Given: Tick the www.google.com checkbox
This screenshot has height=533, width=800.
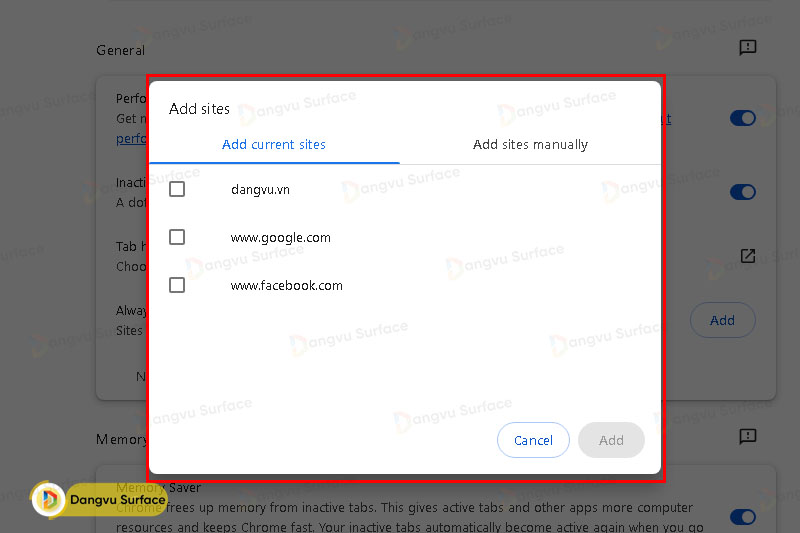Looking at the screenshot, I should [x=177, y=237].
